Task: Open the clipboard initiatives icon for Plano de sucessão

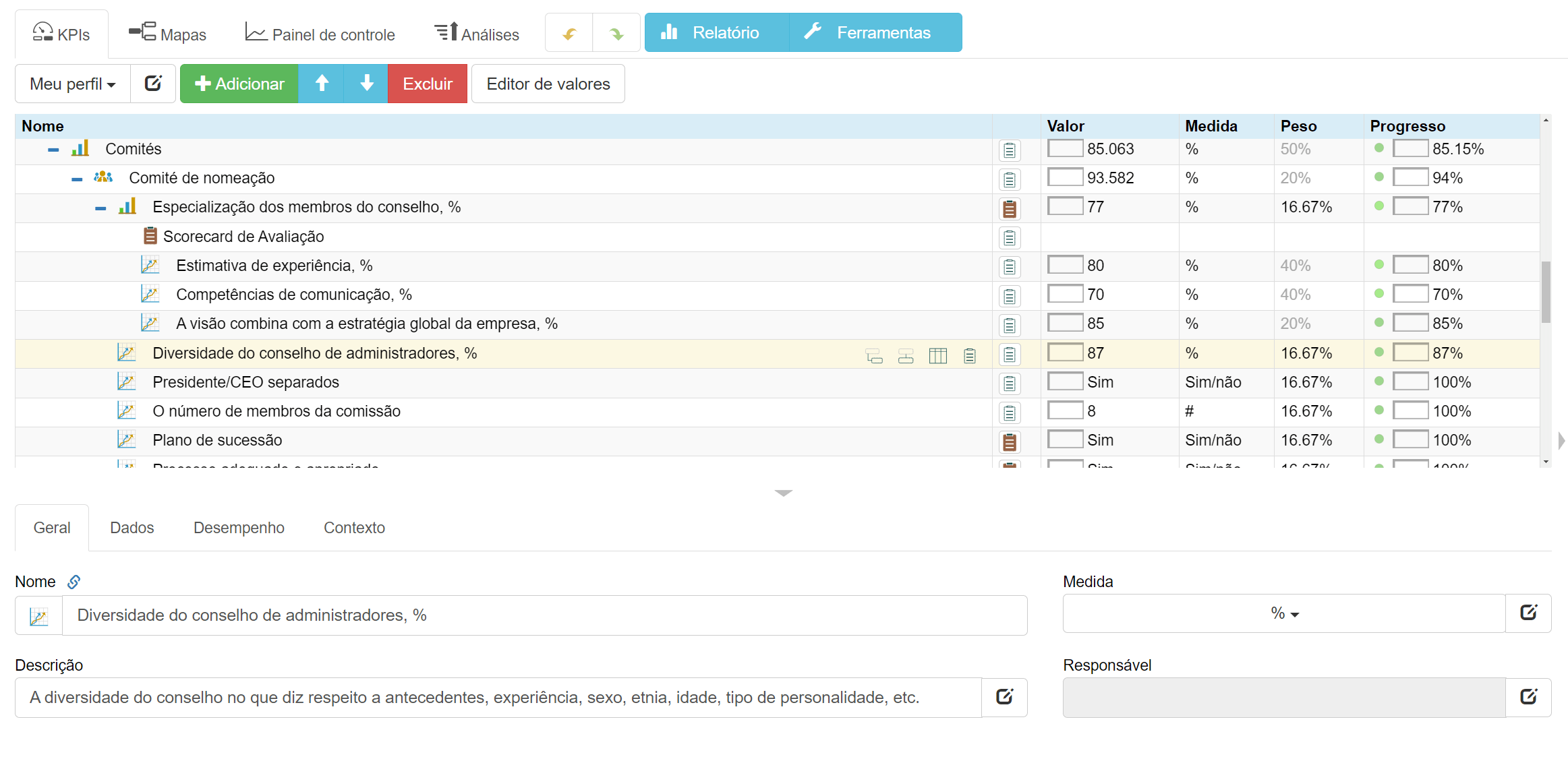Action: click(1010, 441)
